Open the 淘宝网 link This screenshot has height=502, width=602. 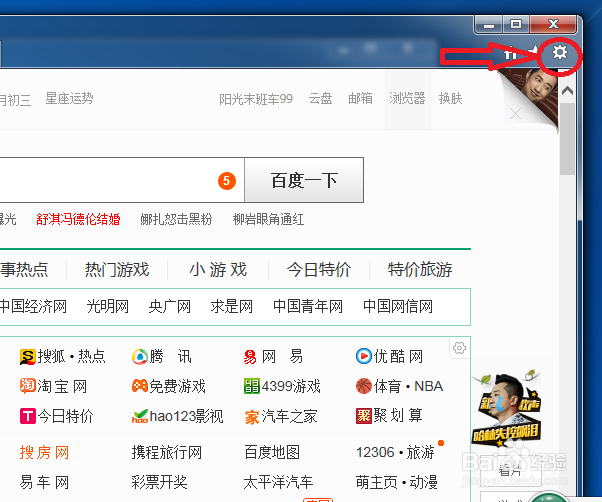(62, 386)
